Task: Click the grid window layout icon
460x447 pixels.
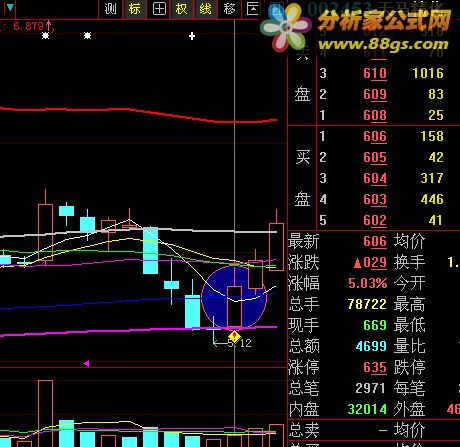Action: [159, 9]
